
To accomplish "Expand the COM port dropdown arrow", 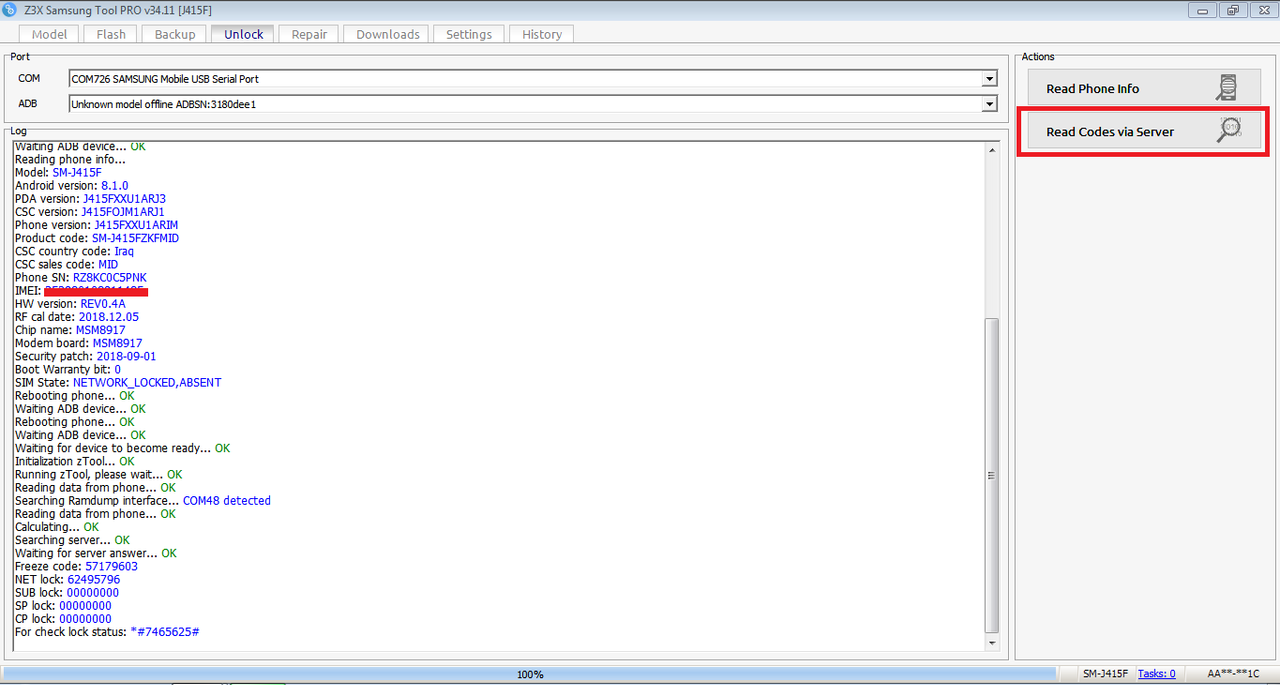I will tap(989, 79).
